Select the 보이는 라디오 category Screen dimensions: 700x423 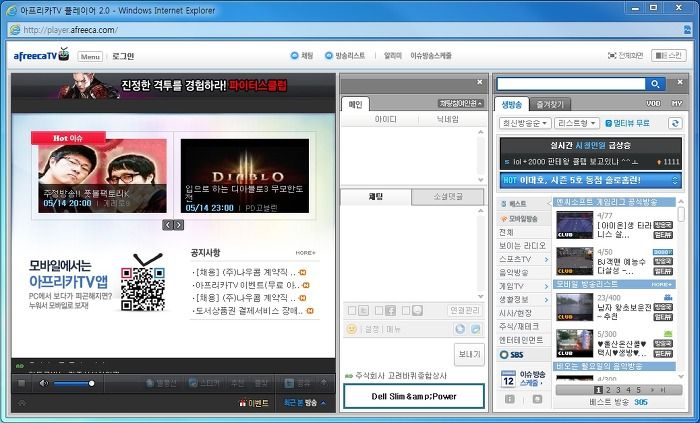[522, 246]
